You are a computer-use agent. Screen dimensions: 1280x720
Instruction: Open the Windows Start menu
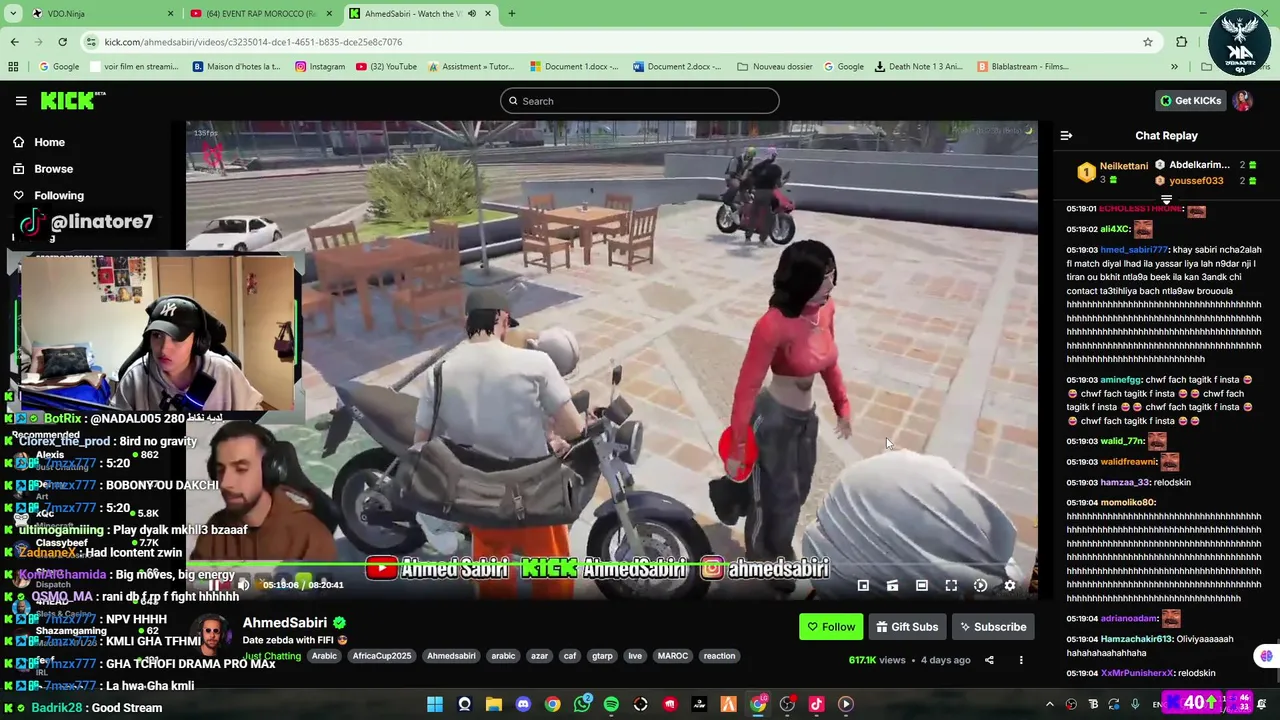click(x=435, y=704)
